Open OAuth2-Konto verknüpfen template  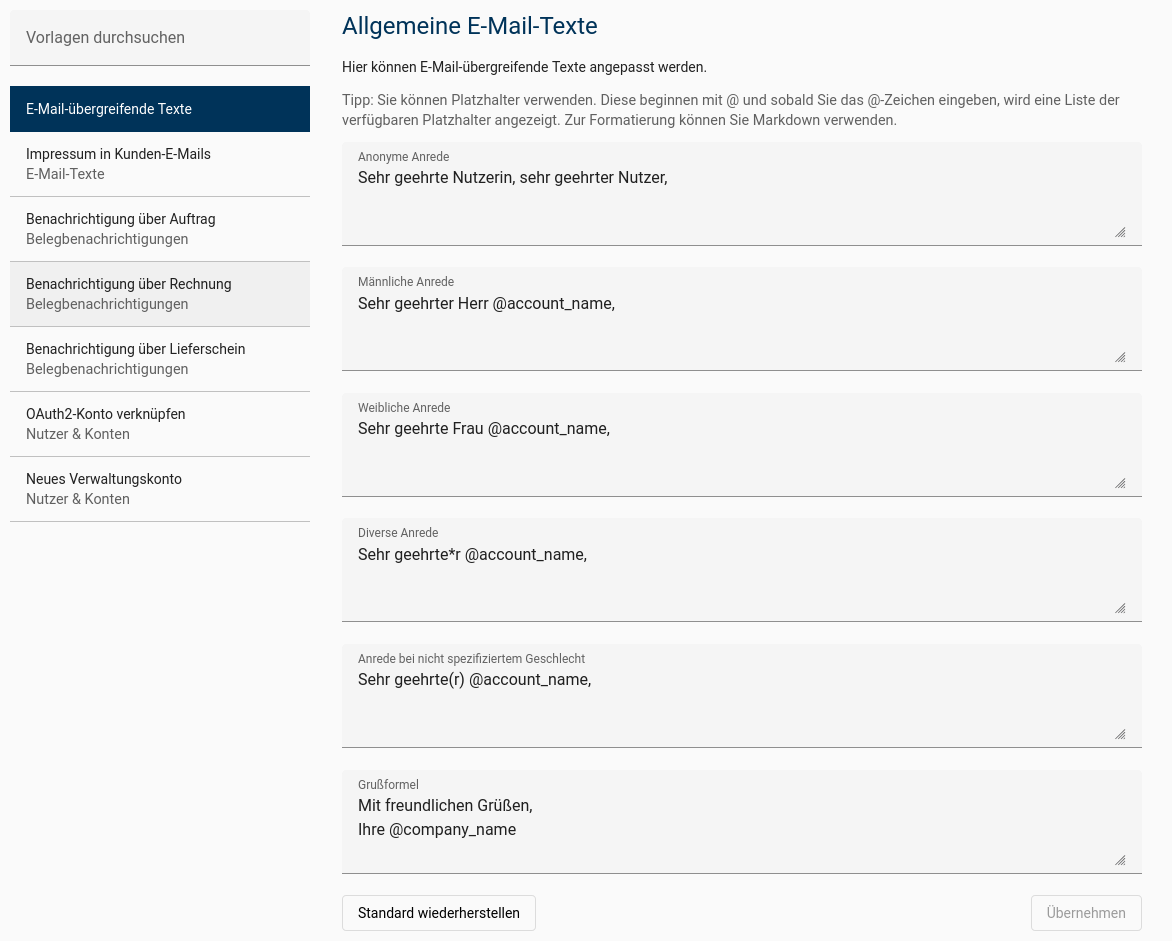[x=160, y=424]
